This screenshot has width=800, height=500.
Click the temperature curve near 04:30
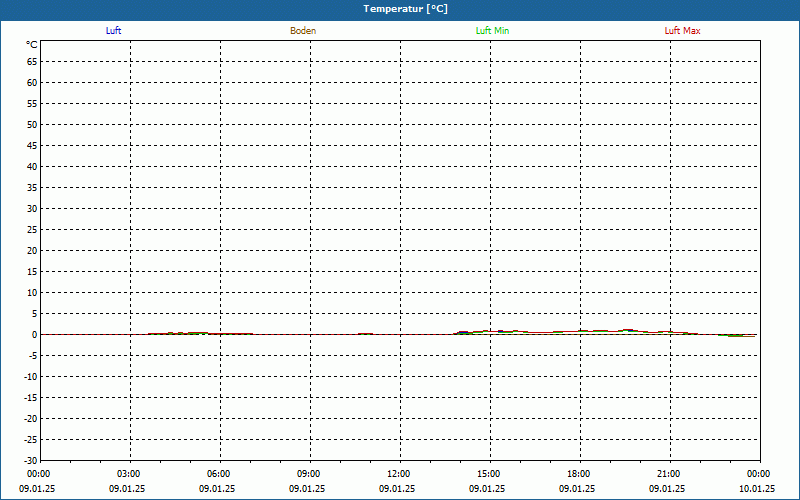pos(176,333)
